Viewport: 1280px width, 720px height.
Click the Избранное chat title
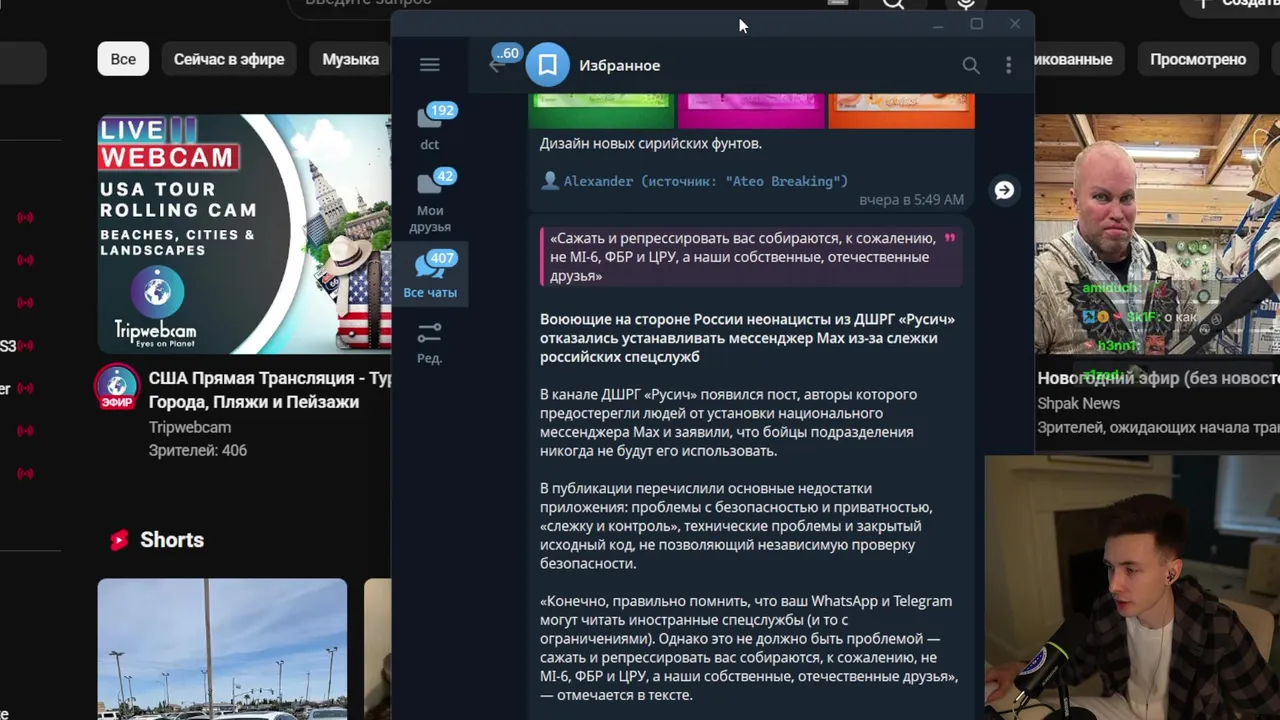619,65
